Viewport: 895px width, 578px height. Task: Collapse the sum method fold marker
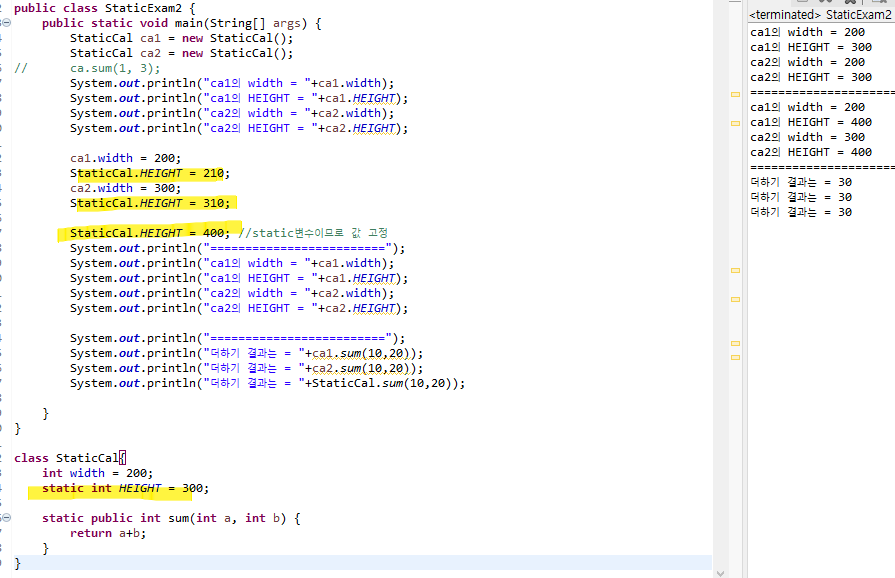[x=6, y=518]
